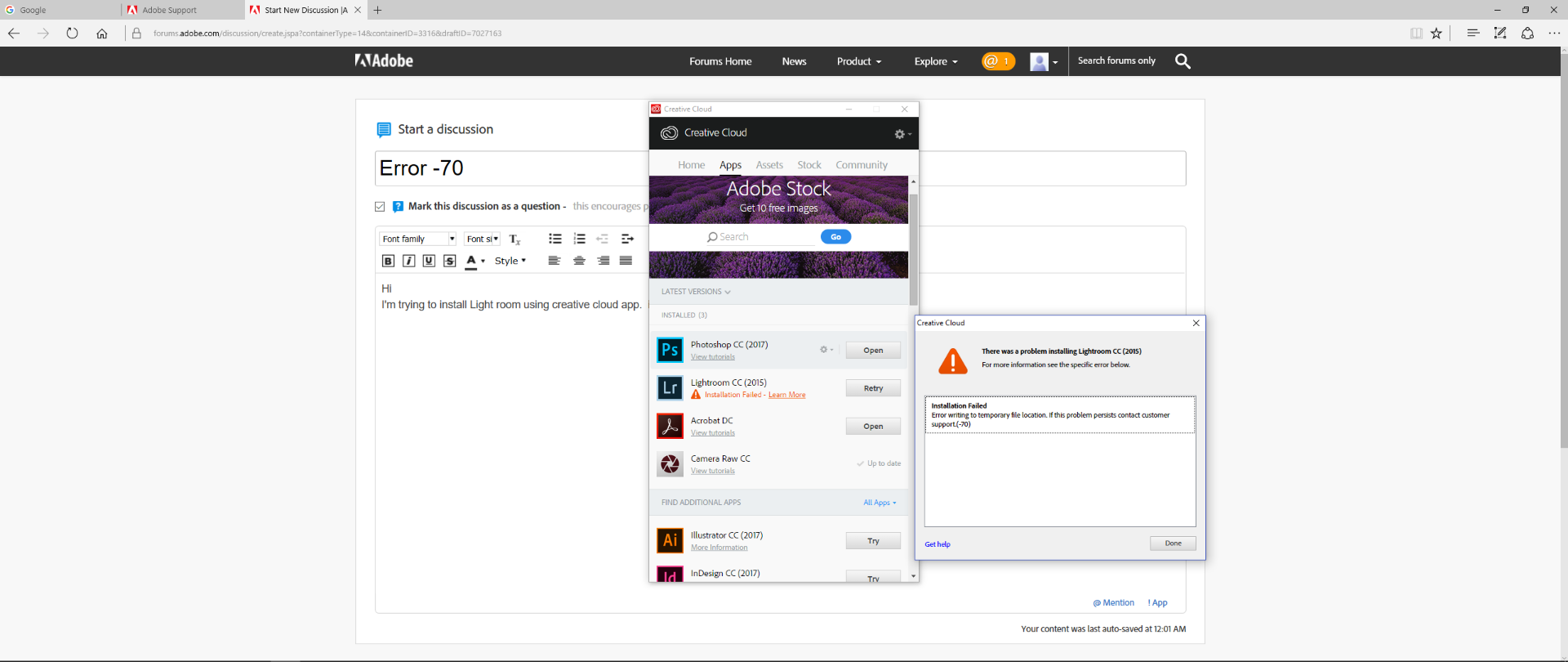Screen dimensions: 1568x662
Task: Open the Font size dropdown
Action: point(482,239)
